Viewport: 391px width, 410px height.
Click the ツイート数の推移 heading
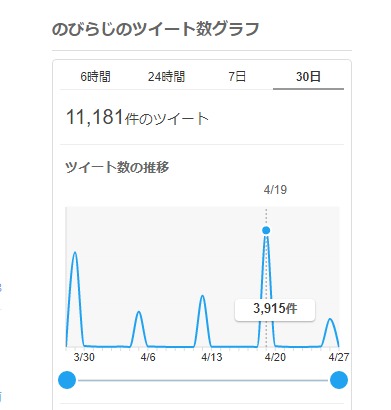(117, 167)
